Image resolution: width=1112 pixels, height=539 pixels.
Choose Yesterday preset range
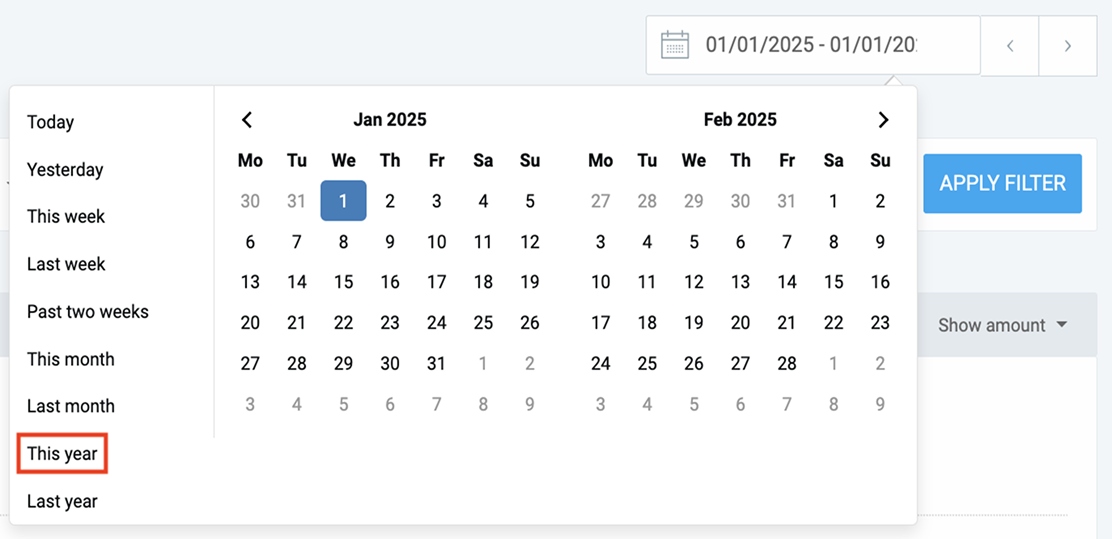pos(65,170)
